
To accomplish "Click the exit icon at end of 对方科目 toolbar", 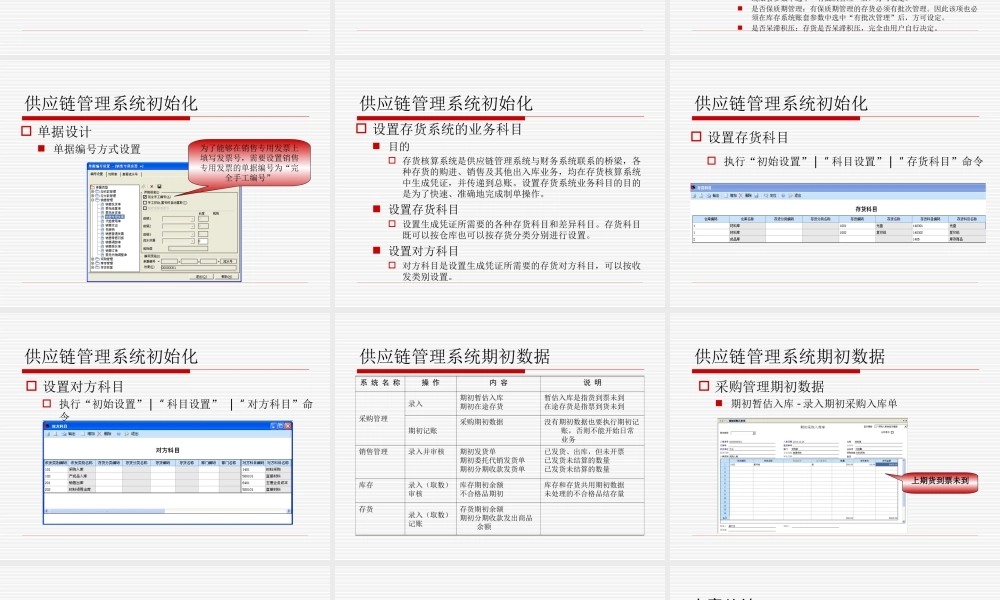I will [x=127, y=434].
